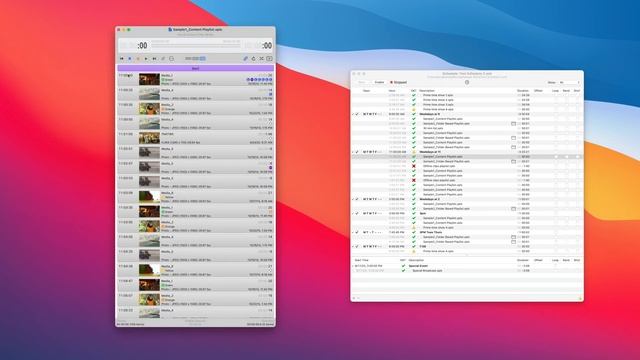The width and height of the screenshot is (640, 360).
Task: Click calendar icon on Folder Based Playlist under Weekdays at 2
Action: [x=513, y=209]
